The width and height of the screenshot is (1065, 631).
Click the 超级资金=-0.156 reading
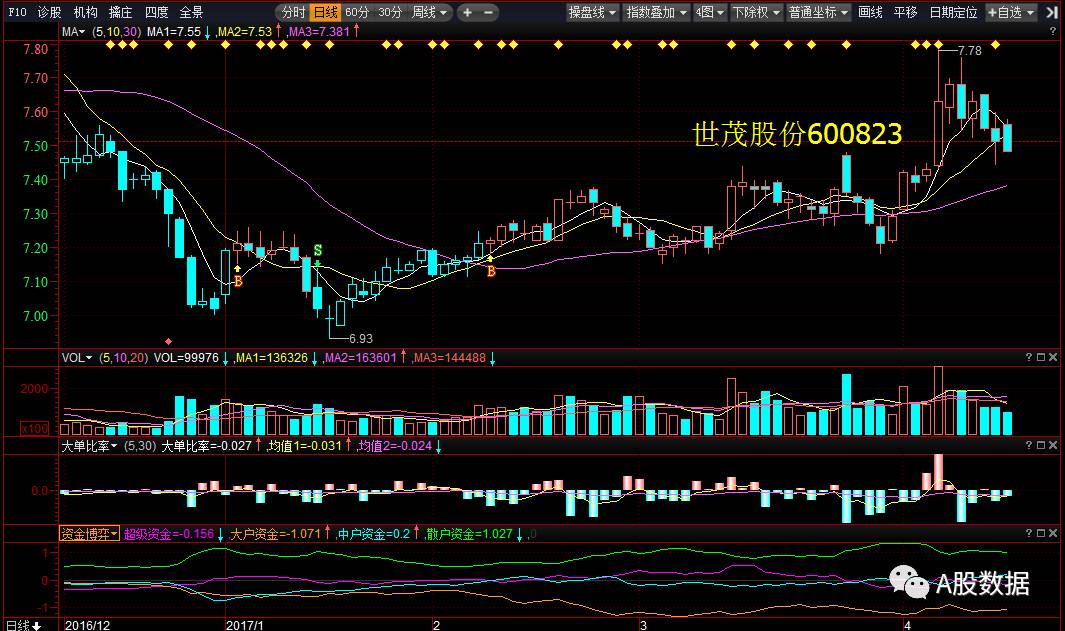click(169, 534)
